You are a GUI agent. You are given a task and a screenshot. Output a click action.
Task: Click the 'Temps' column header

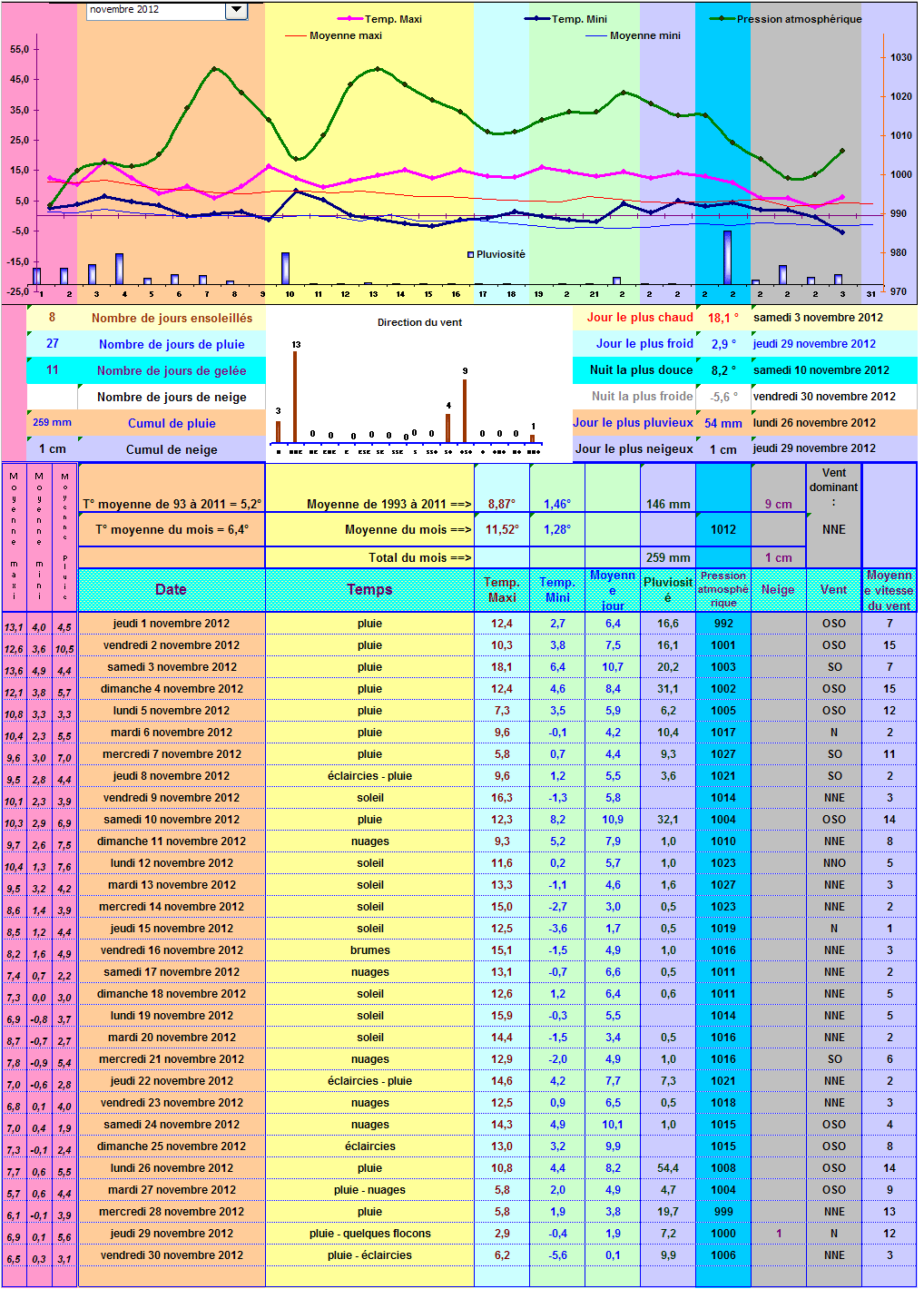369,590
